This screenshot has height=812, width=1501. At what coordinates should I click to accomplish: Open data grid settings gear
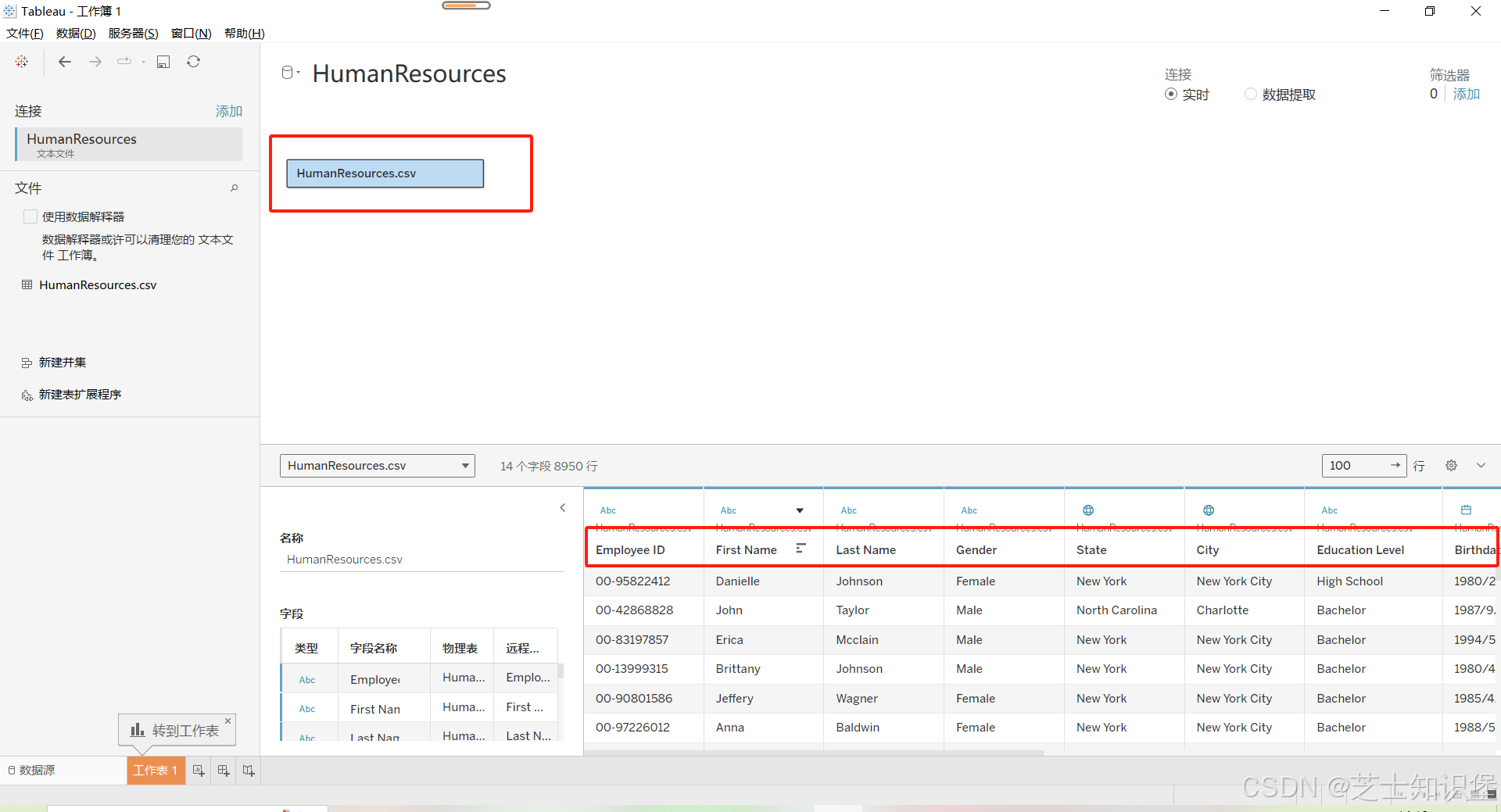coord(1451,466)
